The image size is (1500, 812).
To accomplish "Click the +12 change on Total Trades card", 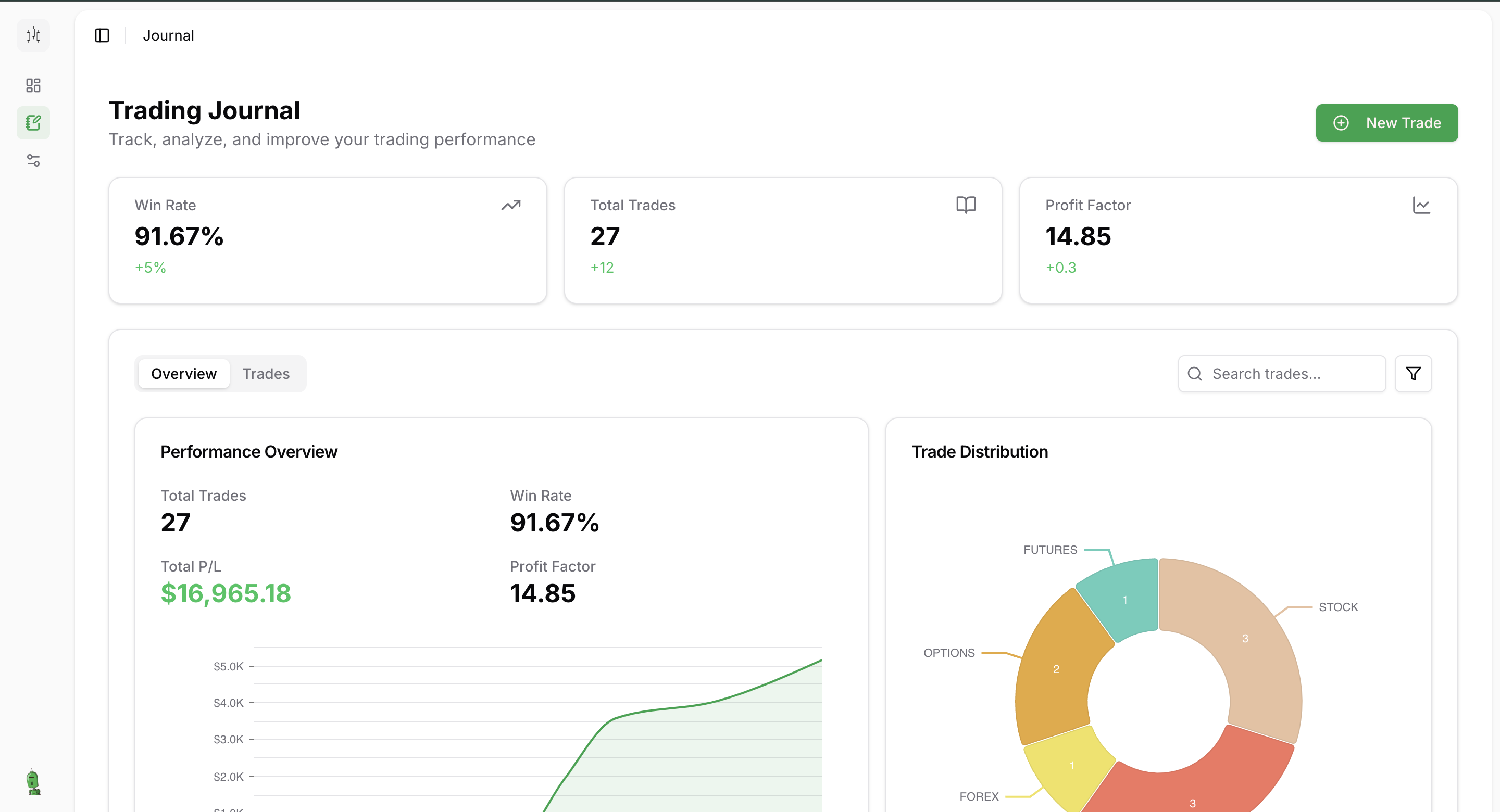I will 602,268.
